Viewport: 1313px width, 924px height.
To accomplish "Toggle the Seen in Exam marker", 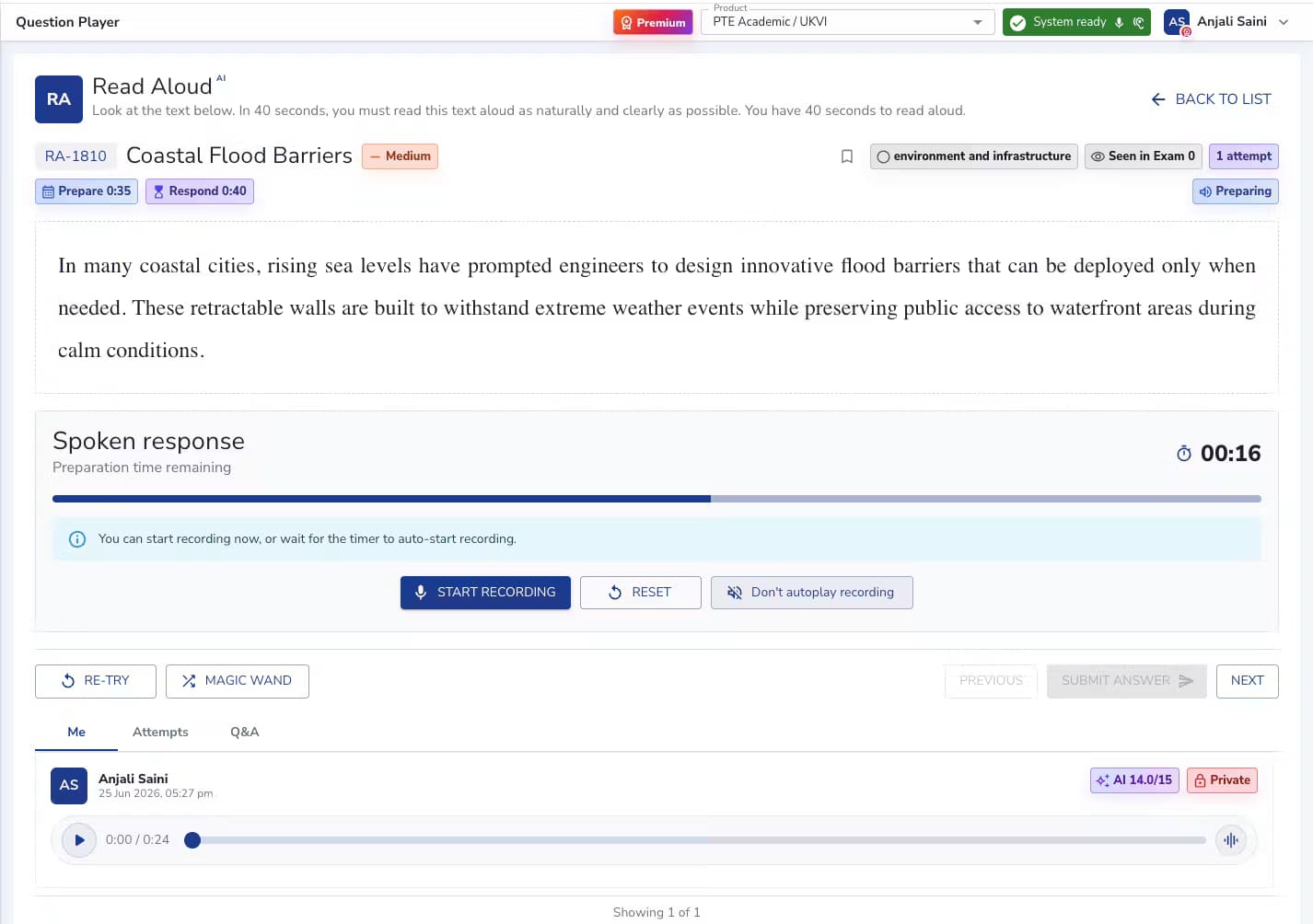I will 1143,156.
